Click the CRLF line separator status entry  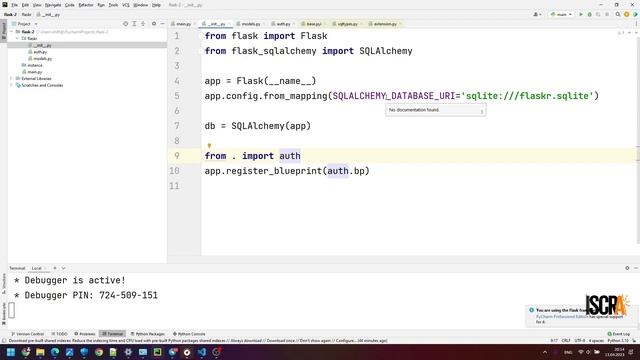coord(566,340)
